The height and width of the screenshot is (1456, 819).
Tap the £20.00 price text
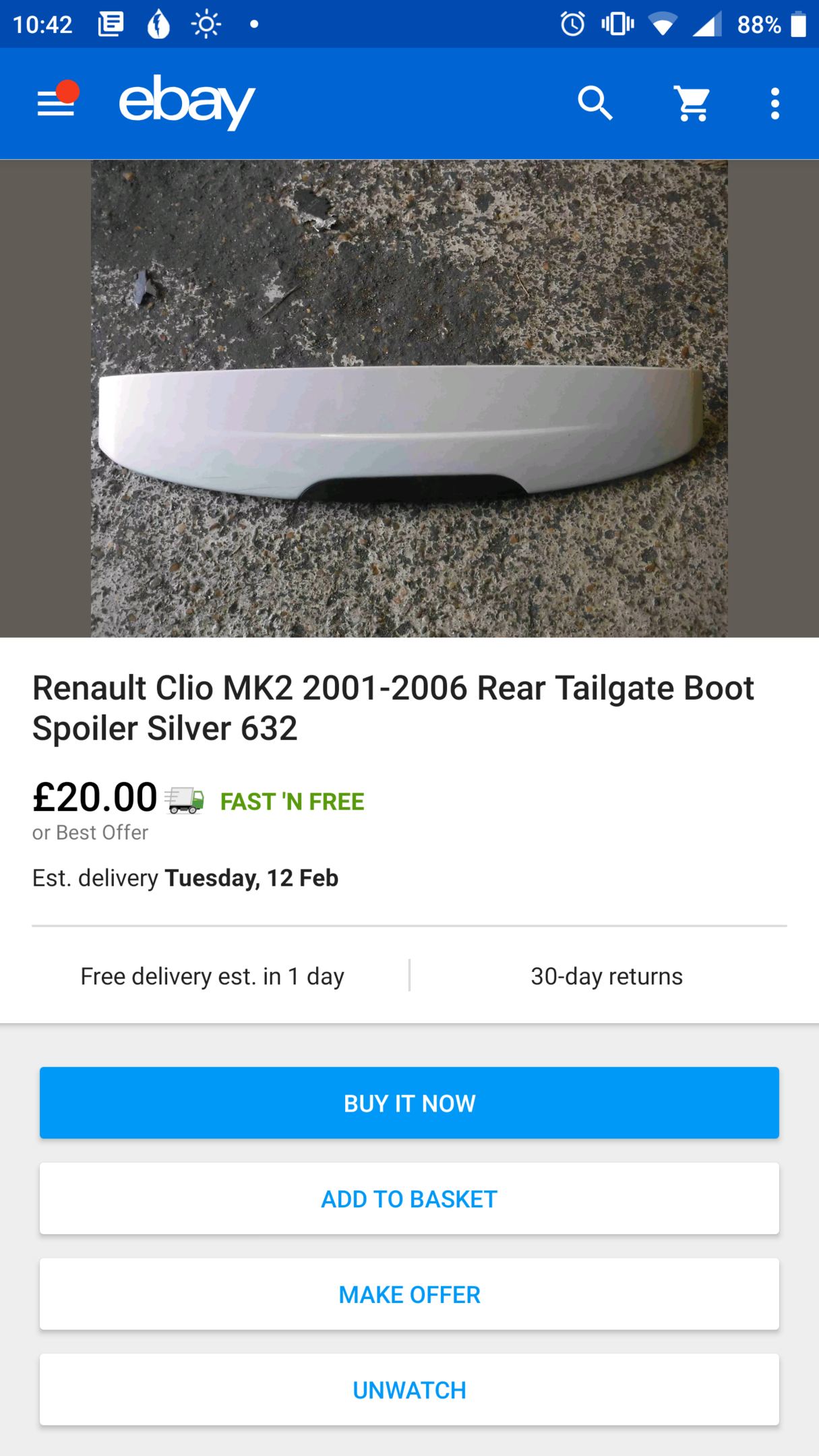(95, 797)
